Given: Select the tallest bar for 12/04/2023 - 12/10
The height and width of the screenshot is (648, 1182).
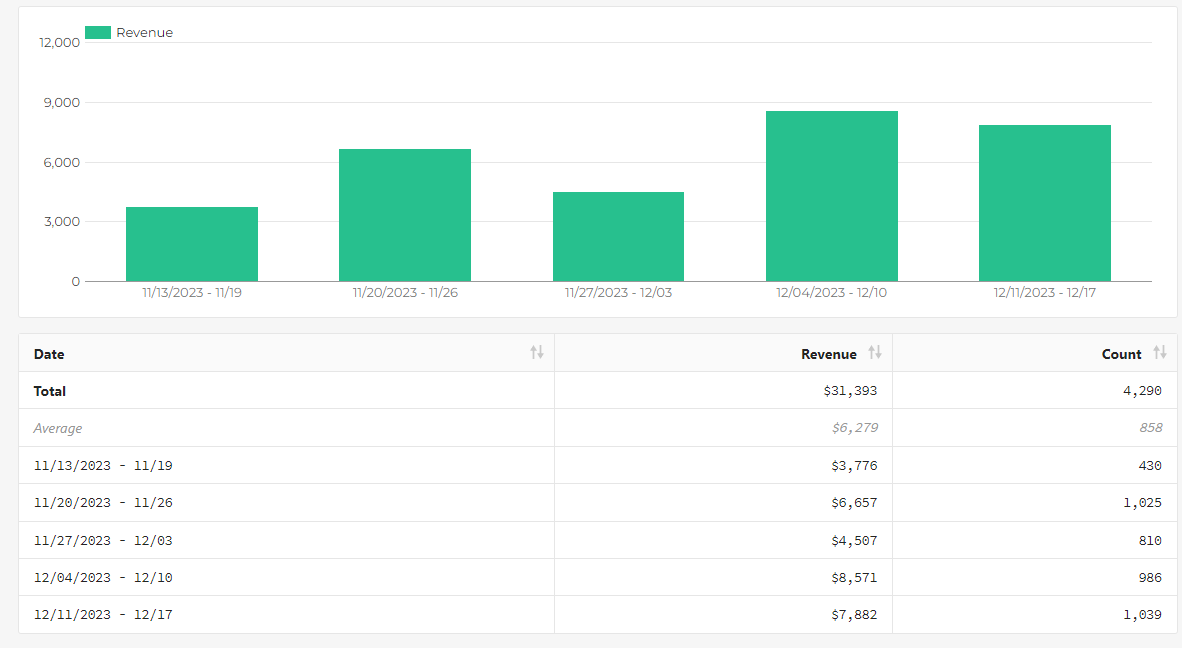Looking at the screenshot, I should (x=831, y=196).
